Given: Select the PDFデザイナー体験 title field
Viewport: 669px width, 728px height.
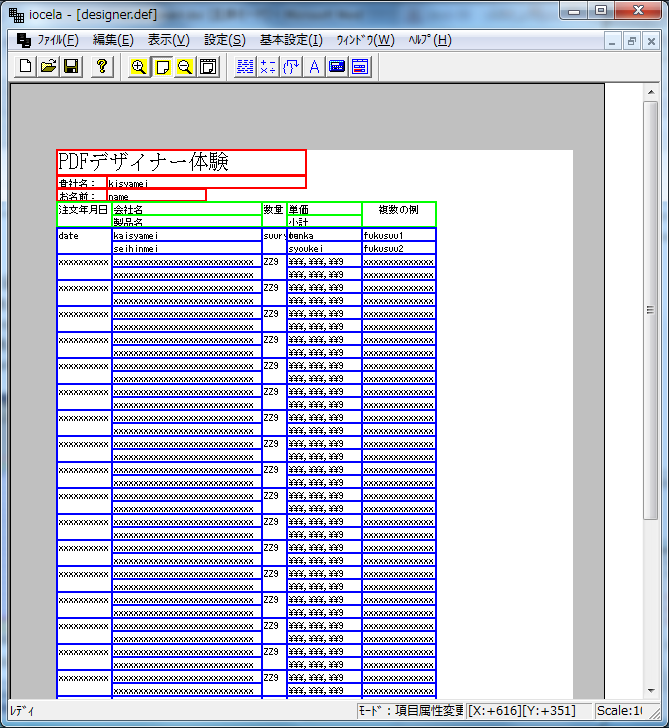Looking at the screenshot, I should [x=182, y=162].
